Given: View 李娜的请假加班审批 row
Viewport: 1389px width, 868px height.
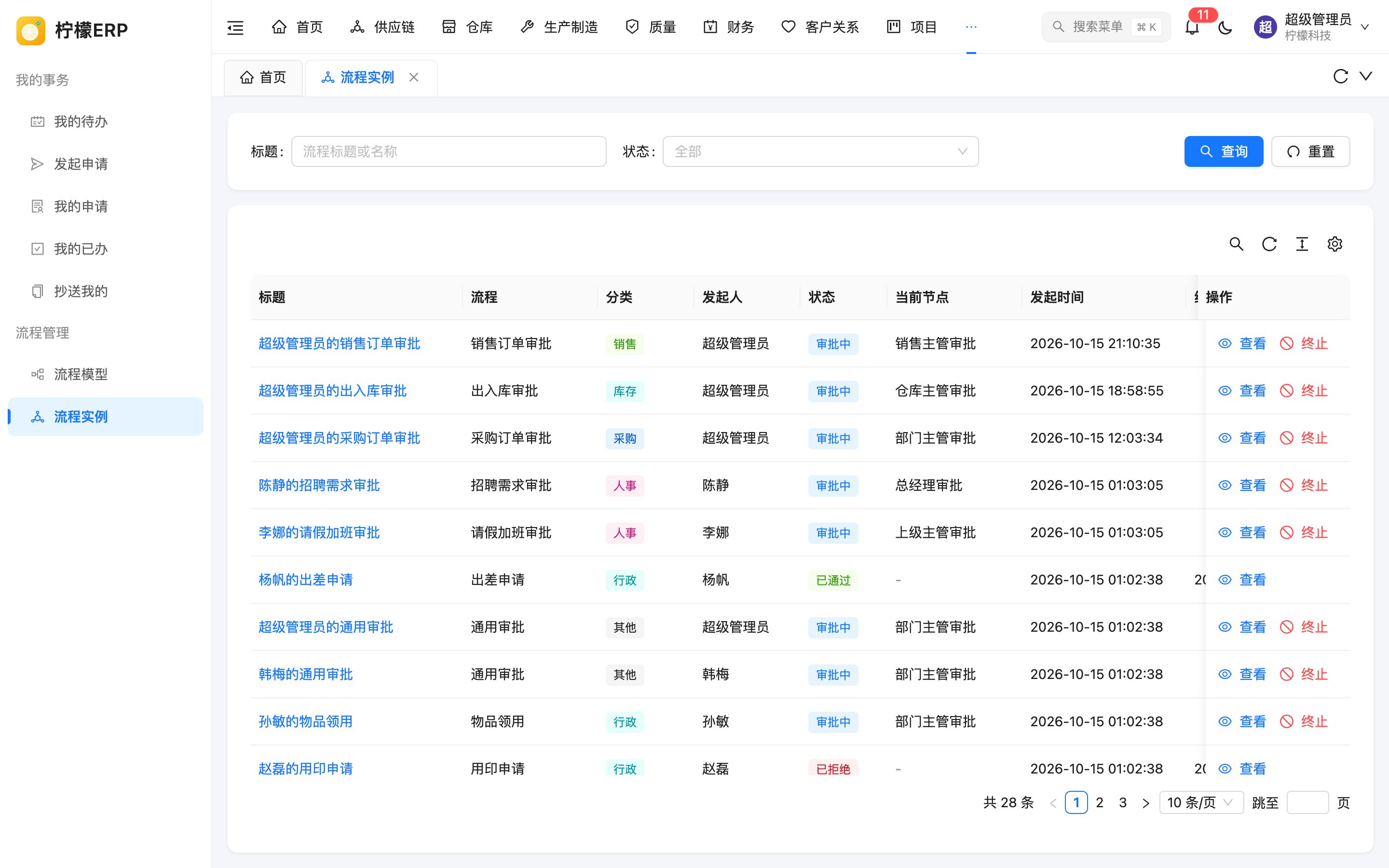Looking at the screenshot, I should click(1242, 533).
